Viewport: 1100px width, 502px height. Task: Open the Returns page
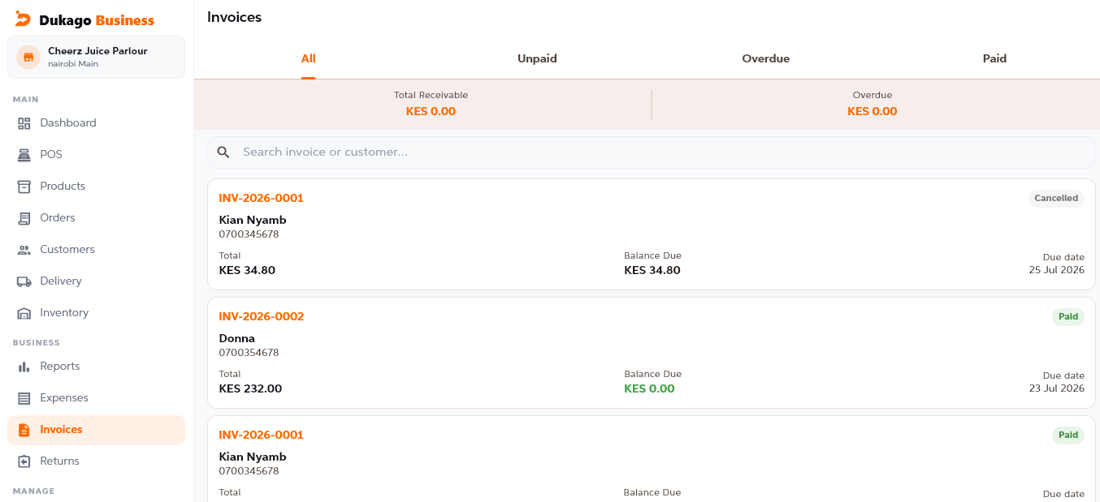[96, 461]
